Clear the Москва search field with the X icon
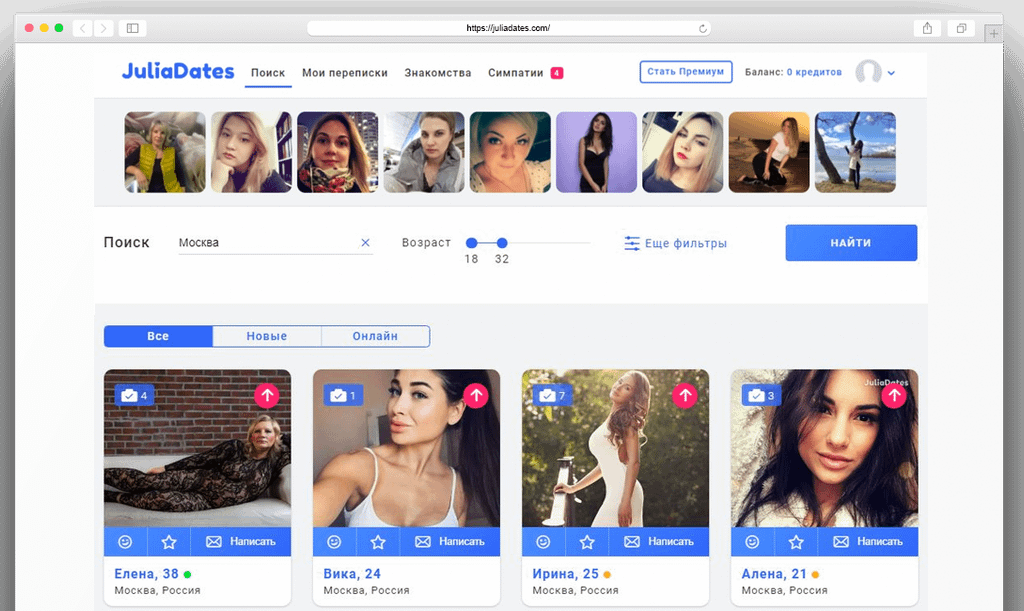 point(366,243)
